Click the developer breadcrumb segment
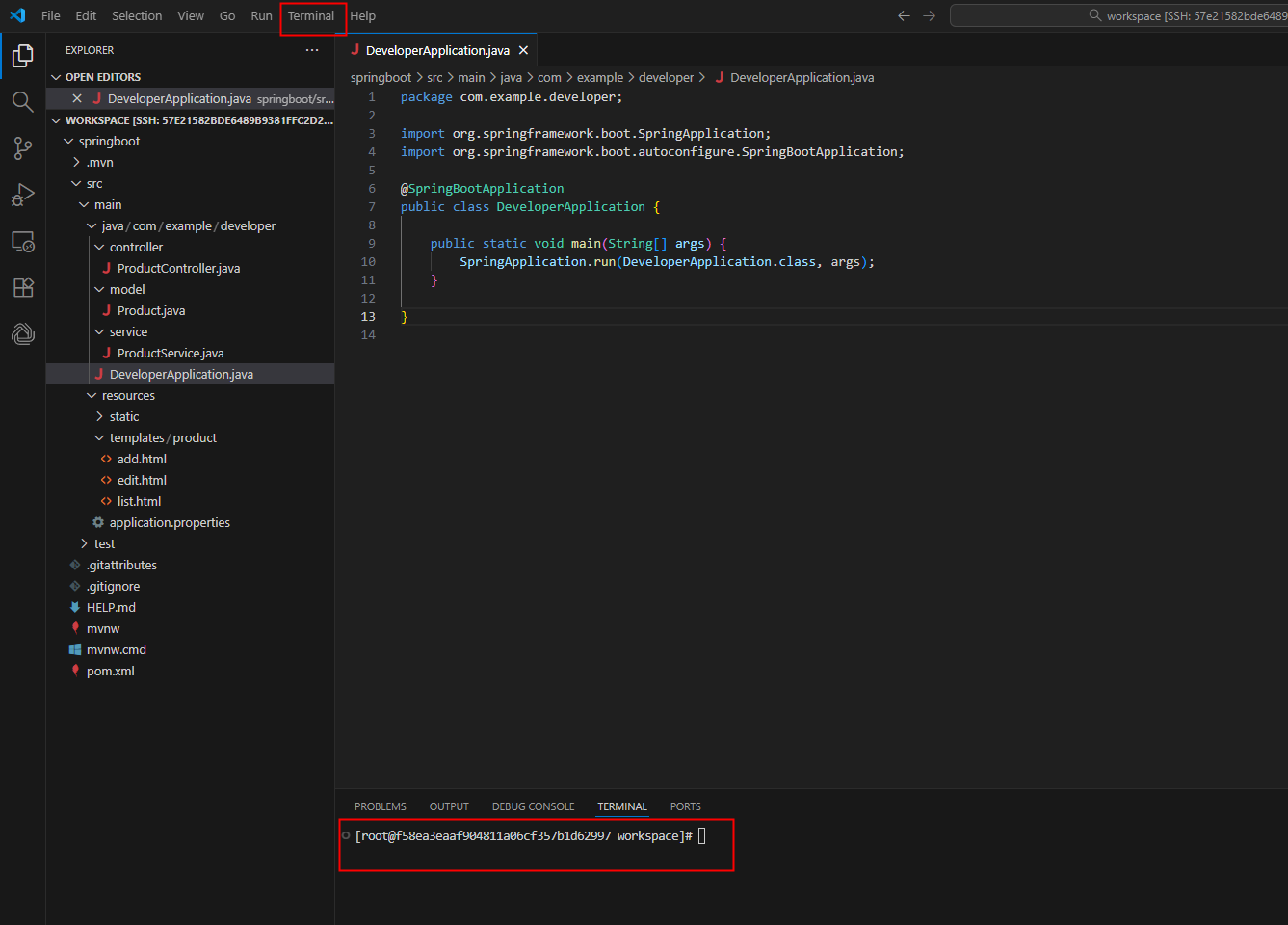The image size is (1288, 925). click(x=666, y=77)
